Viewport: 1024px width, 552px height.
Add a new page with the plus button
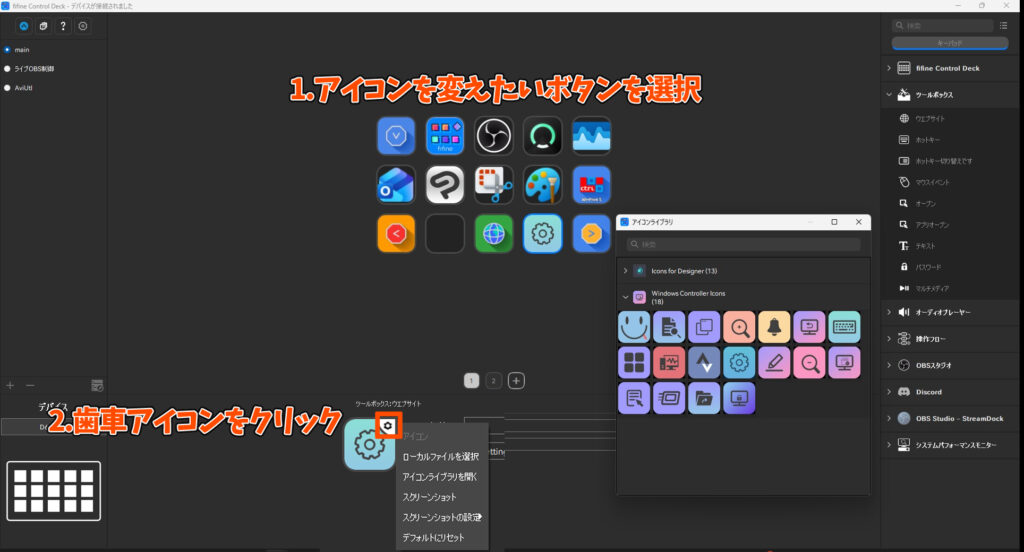coord(516,380)
